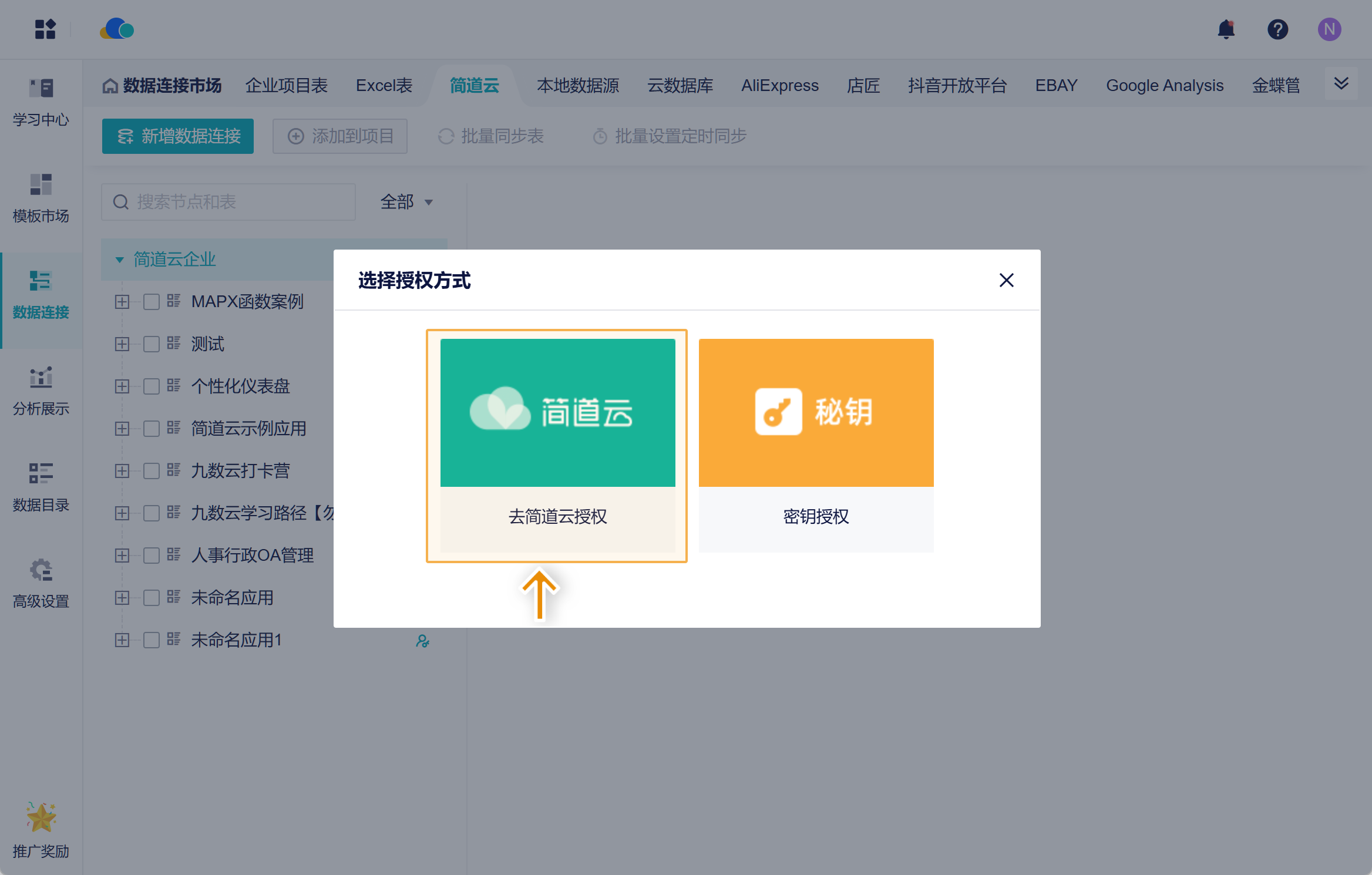This screenshot has height=875, width=1372.
Task: Choose the 密钥授权 card
Action: [x=816, y=445]
